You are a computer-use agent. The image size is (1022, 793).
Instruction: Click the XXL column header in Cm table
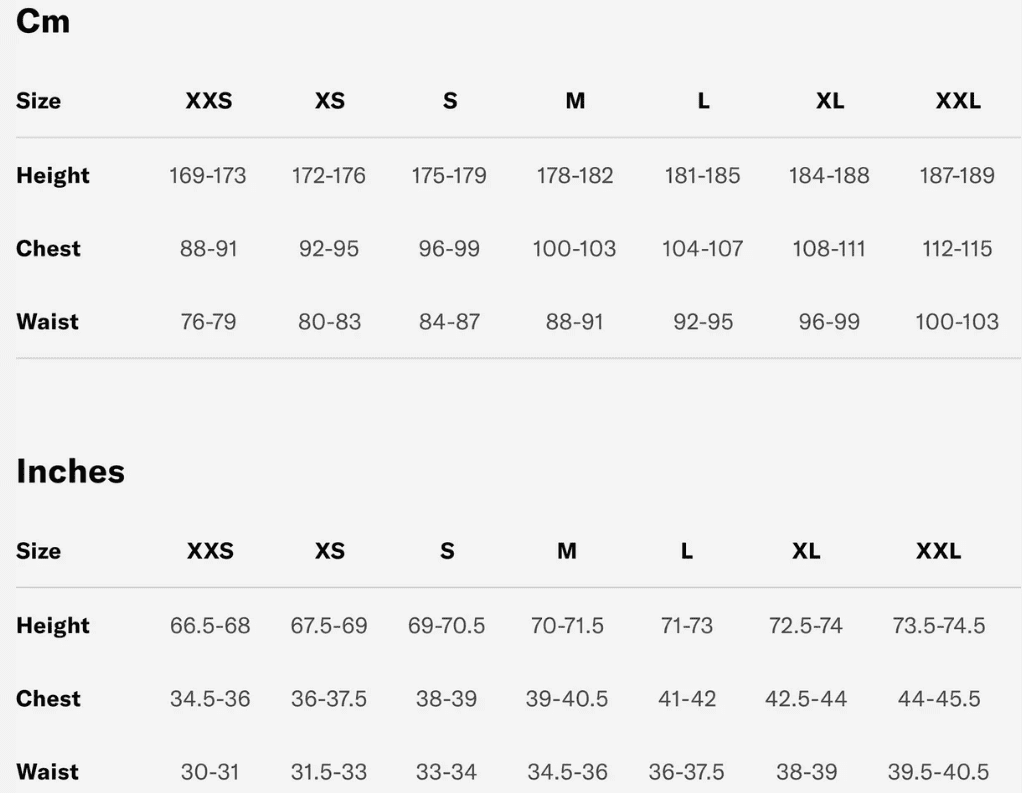coord(958,101)
